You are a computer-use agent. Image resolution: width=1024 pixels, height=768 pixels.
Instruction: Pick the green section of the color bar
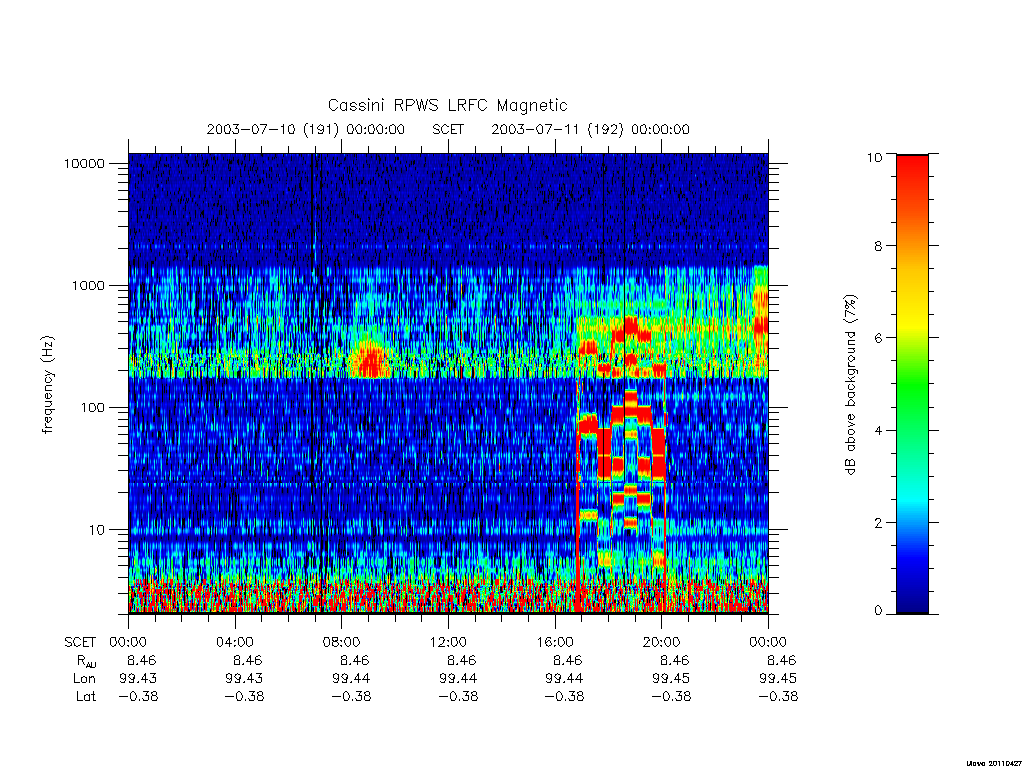[x=912, y=385]
